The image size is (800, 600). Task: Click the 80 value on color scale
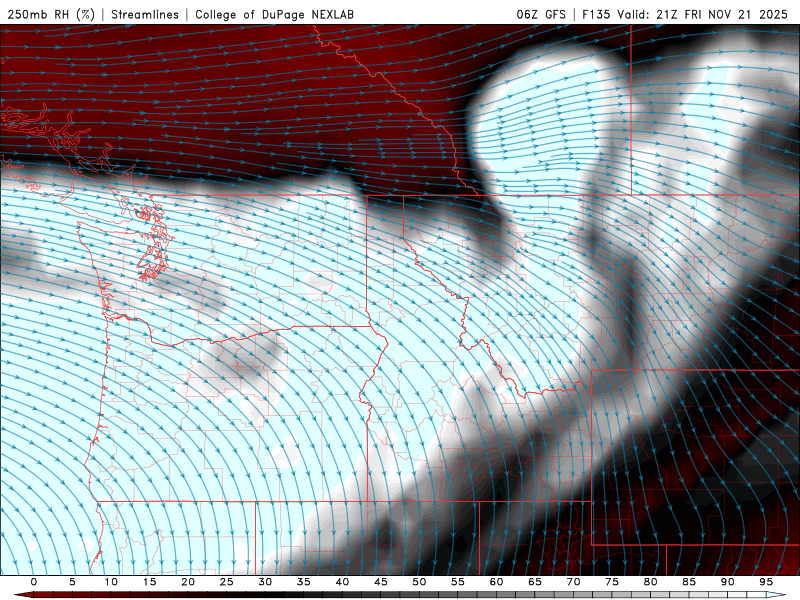(650, 582)
